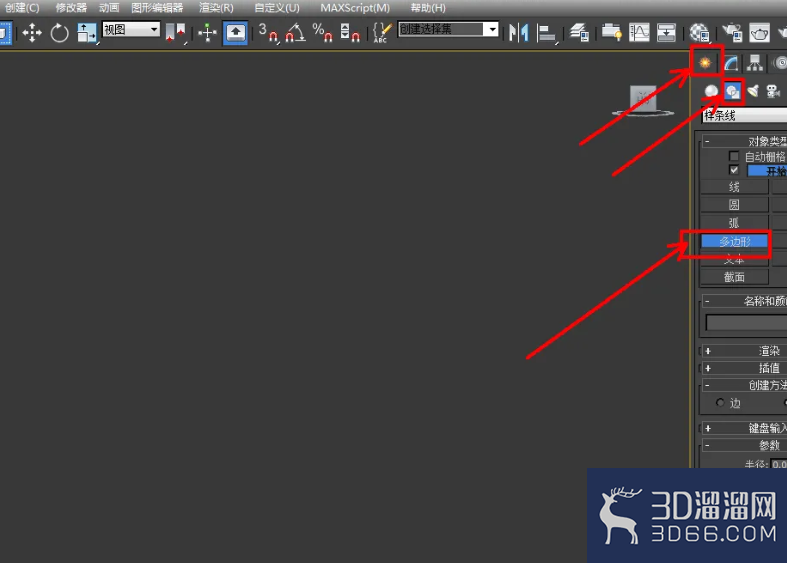Open the 动画 menu
Screen dimensions: 787x563
coord(109,8)
